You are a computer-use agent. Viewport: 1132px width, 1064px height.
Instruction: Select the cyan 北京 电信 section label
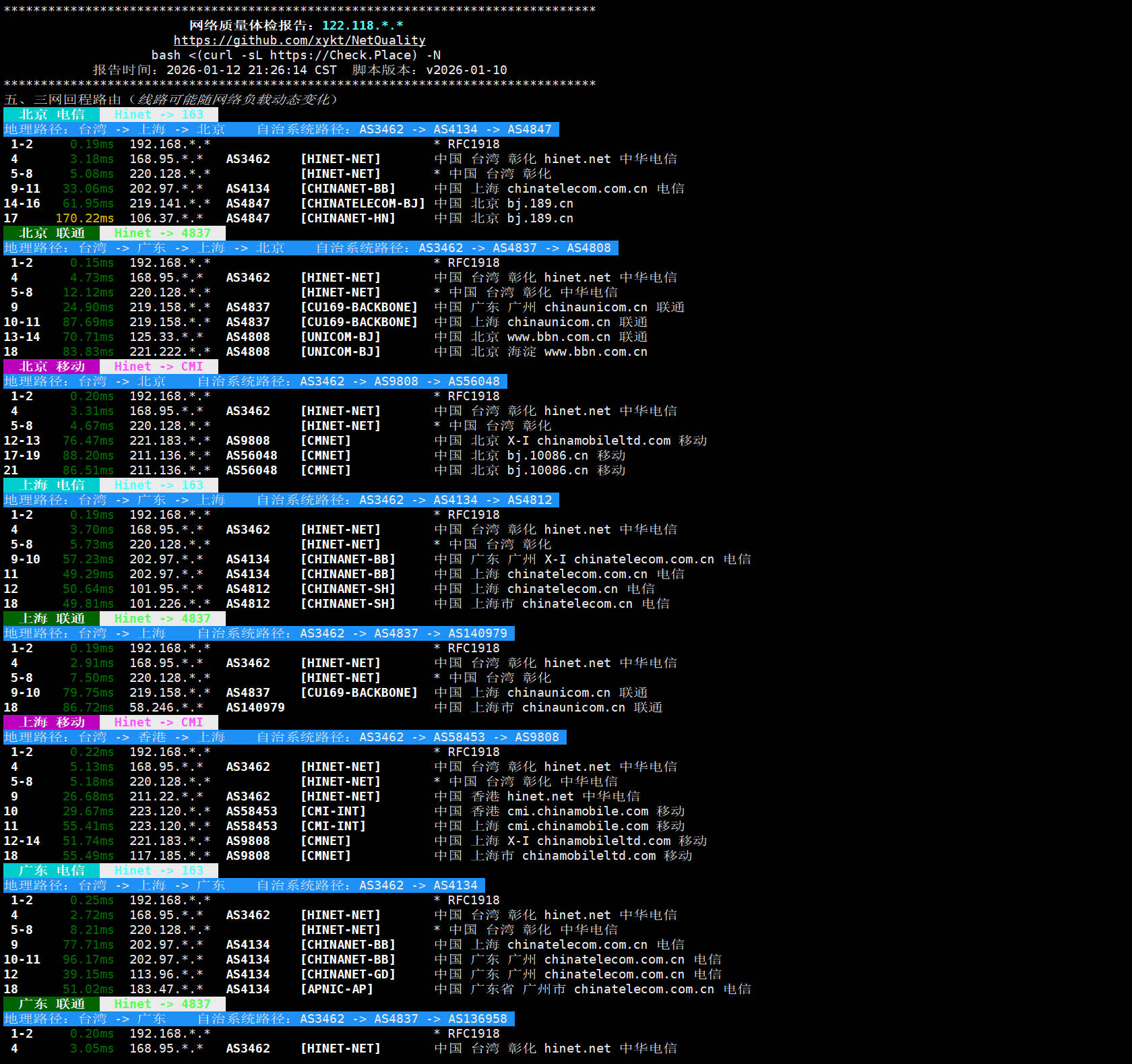[x=52, y=115]
